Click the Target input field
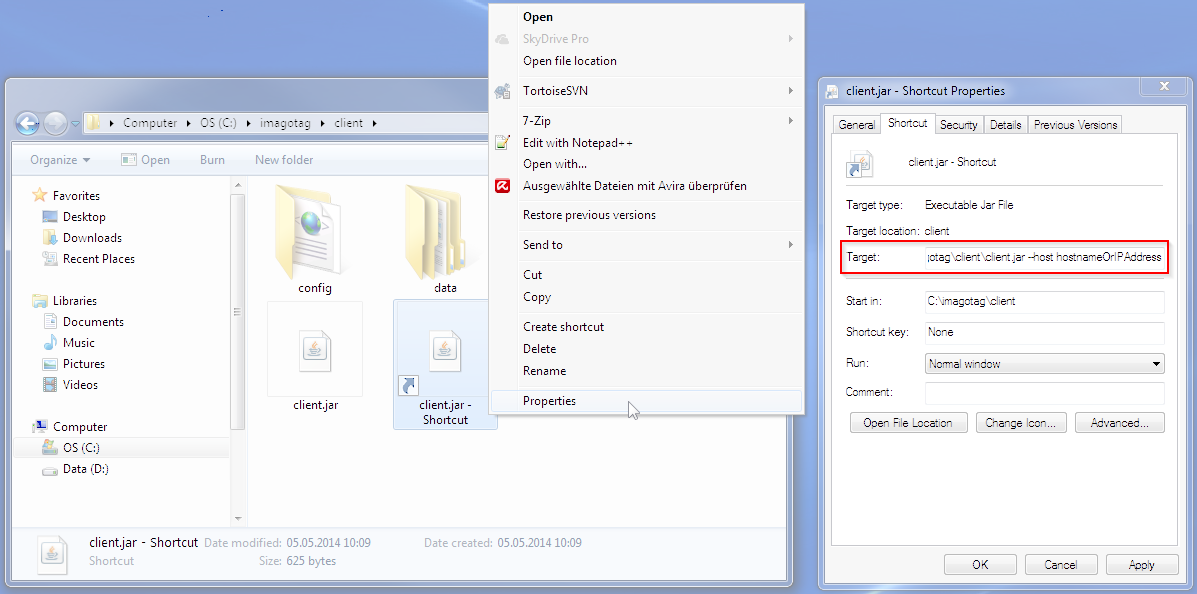The image size is (1197, 594). [1044, 257]
